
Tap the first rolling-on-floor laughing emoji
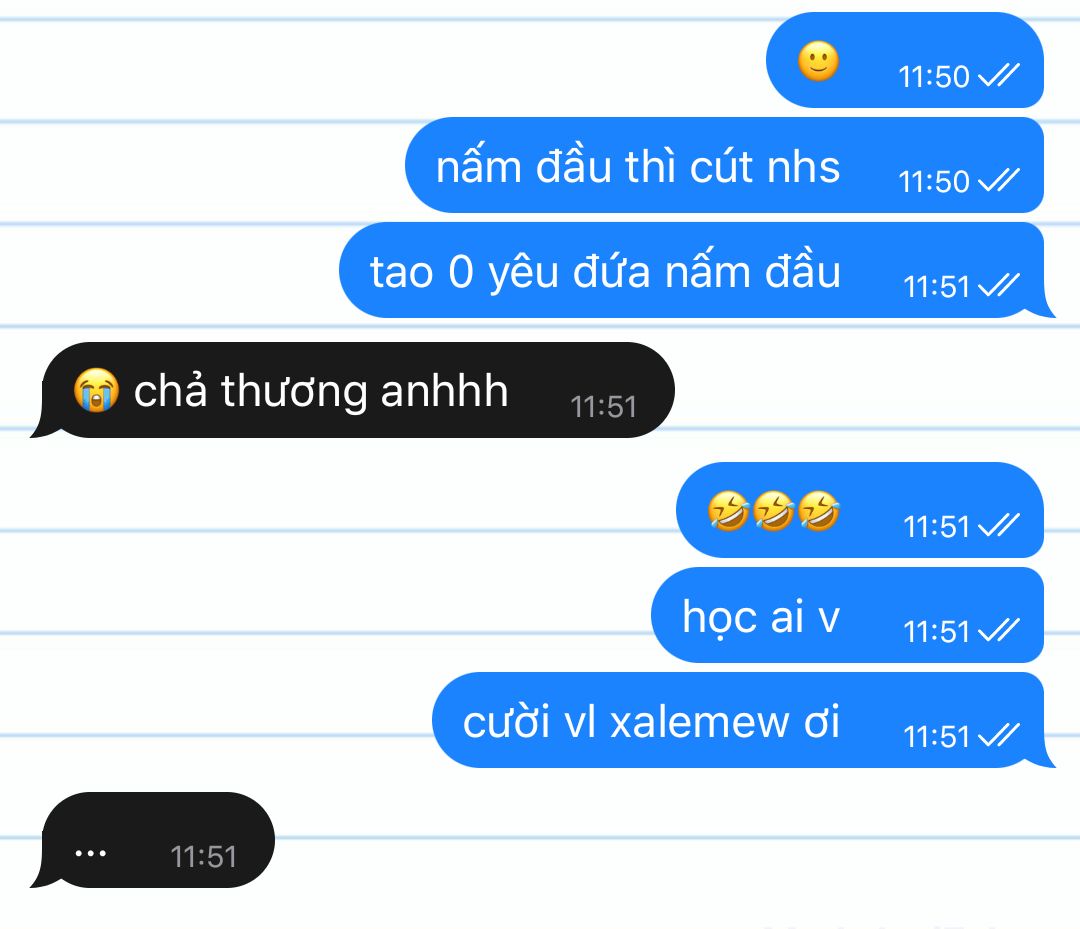pyautogui.click(x=728, y=511)
